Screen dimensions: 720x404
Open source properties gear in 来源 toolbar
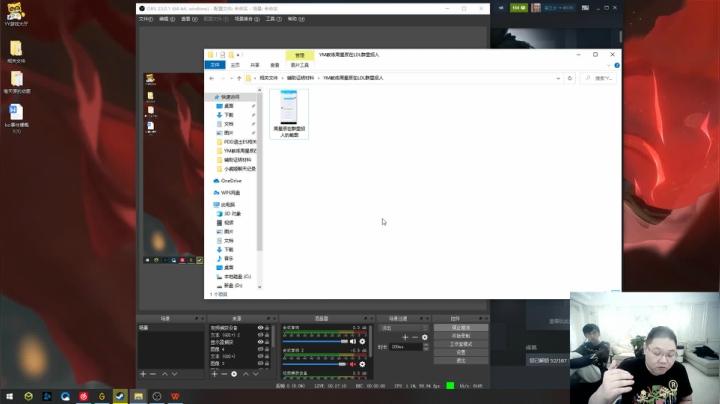(x=234, y=374)
